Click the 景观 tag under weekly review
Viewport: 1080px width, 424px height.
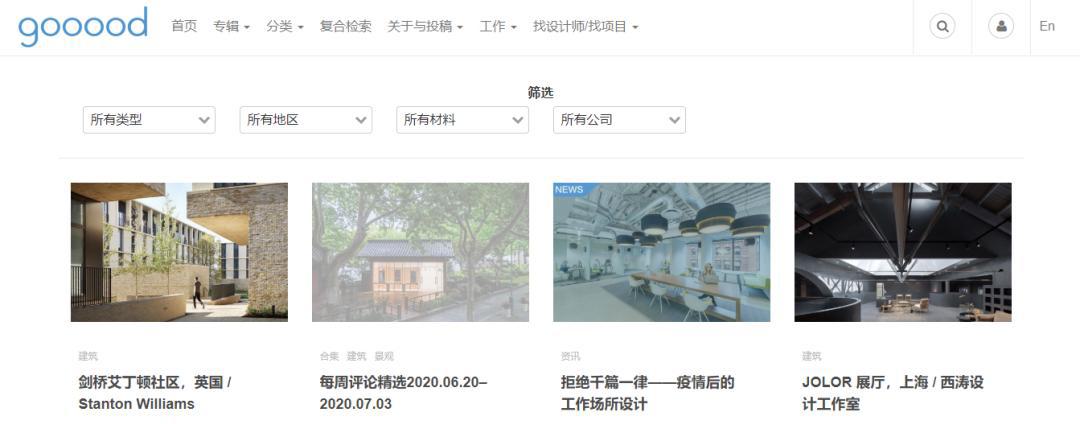[384, 357]
